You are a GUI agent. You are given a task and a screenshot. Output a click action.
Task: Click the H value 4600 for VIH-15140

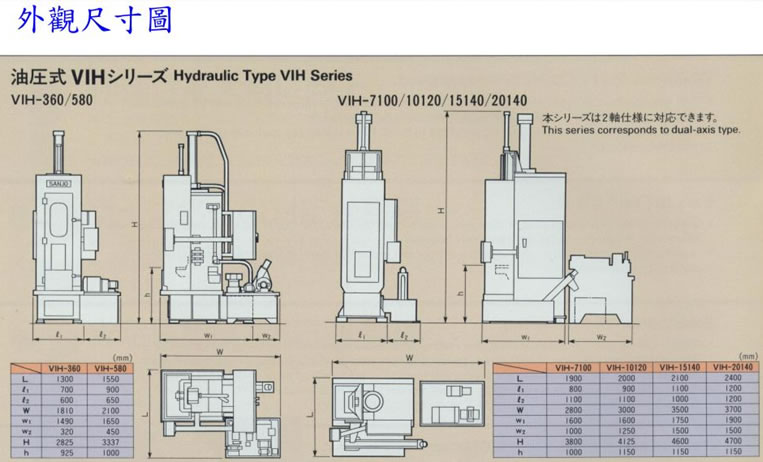(x=679, y=441)
